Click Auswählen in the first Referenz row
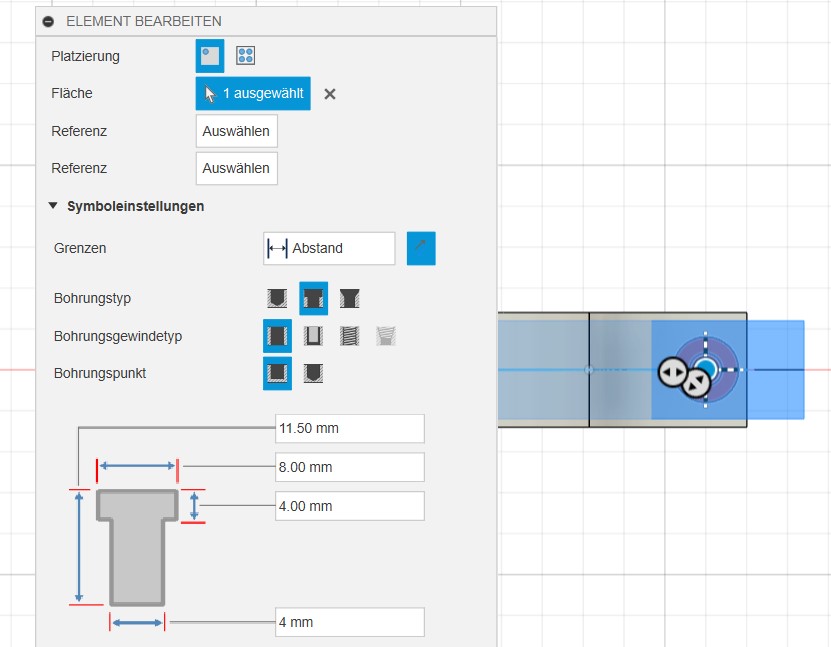Viewport: 831px width, 647px height. tap(236, 131)
